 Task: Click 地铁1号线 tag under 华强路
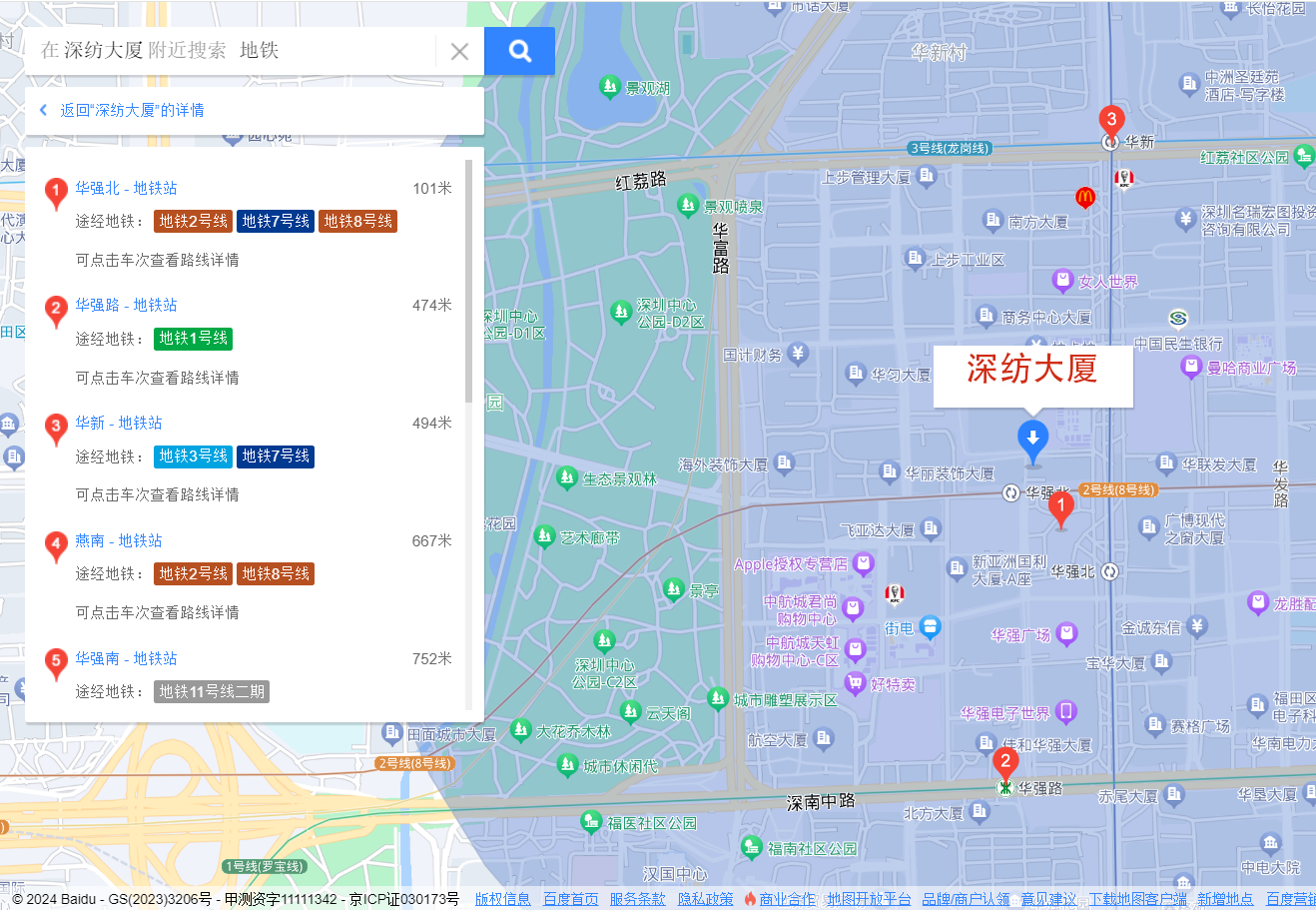[x=193, y=339]
